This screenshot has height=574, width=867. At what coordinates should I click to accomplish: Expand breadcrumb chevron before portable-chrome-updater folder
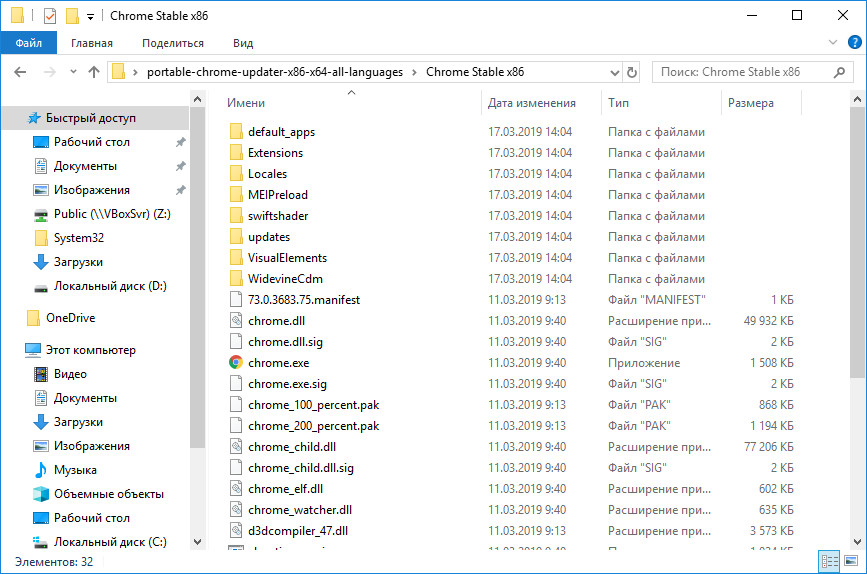point(135,72)
